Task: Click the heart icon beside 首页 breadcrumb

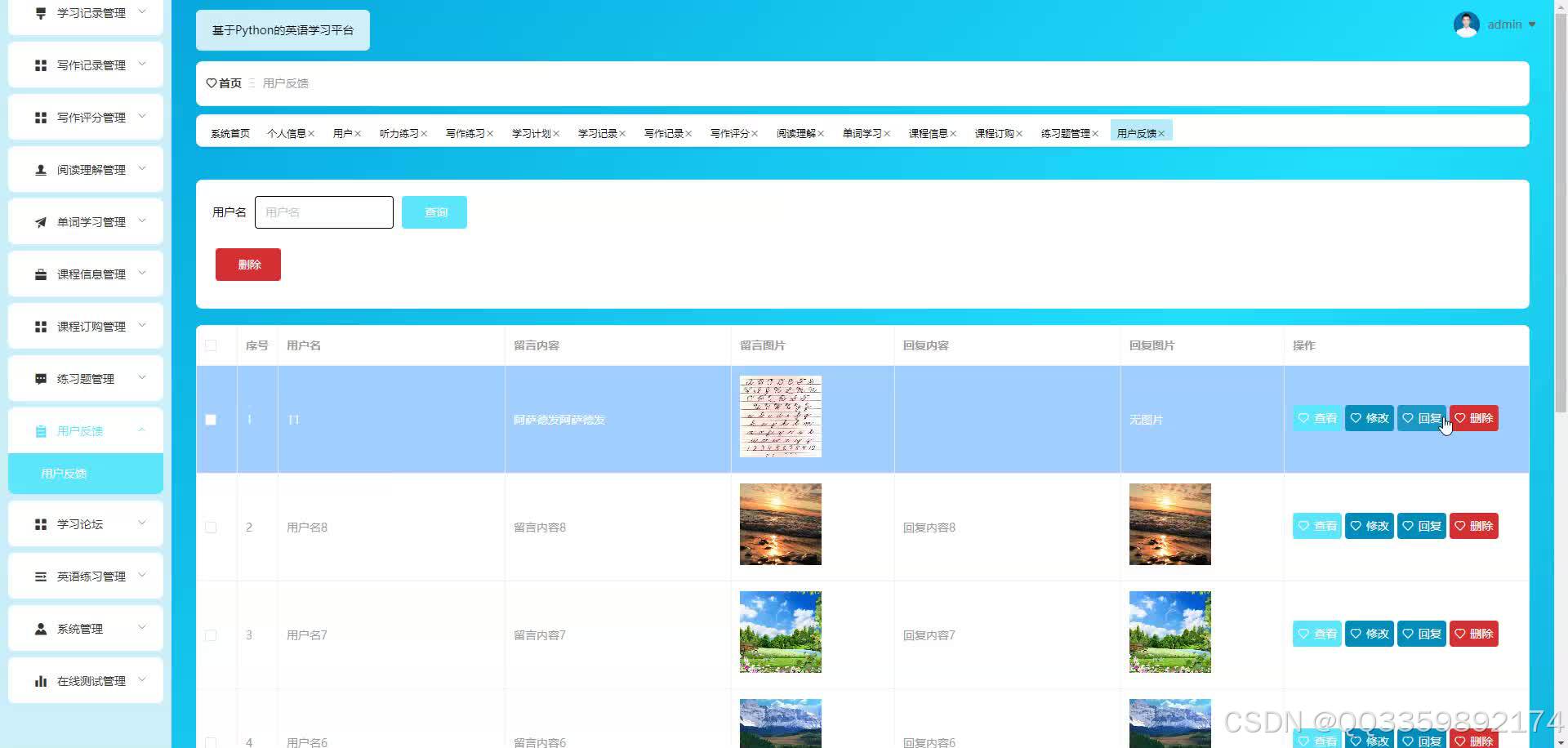Action: click(x=212, y=83)
